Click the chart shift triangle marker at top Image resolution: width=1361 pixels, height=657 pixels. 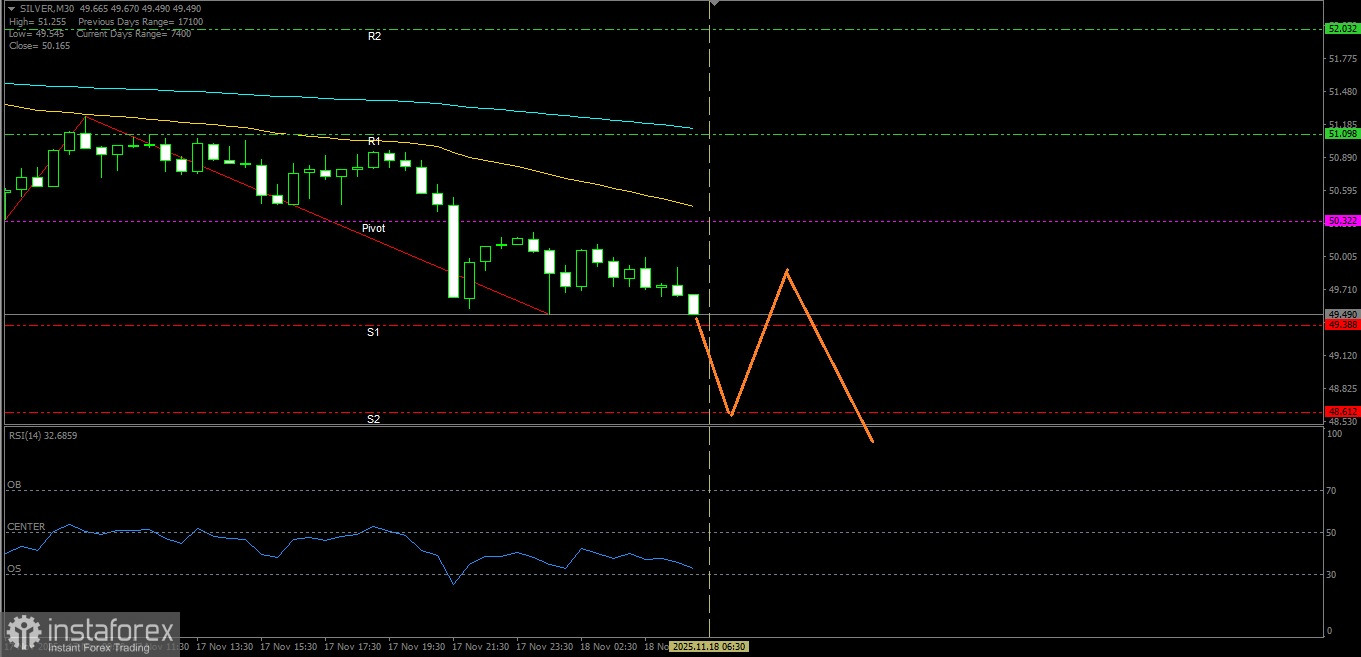point(714,4)
